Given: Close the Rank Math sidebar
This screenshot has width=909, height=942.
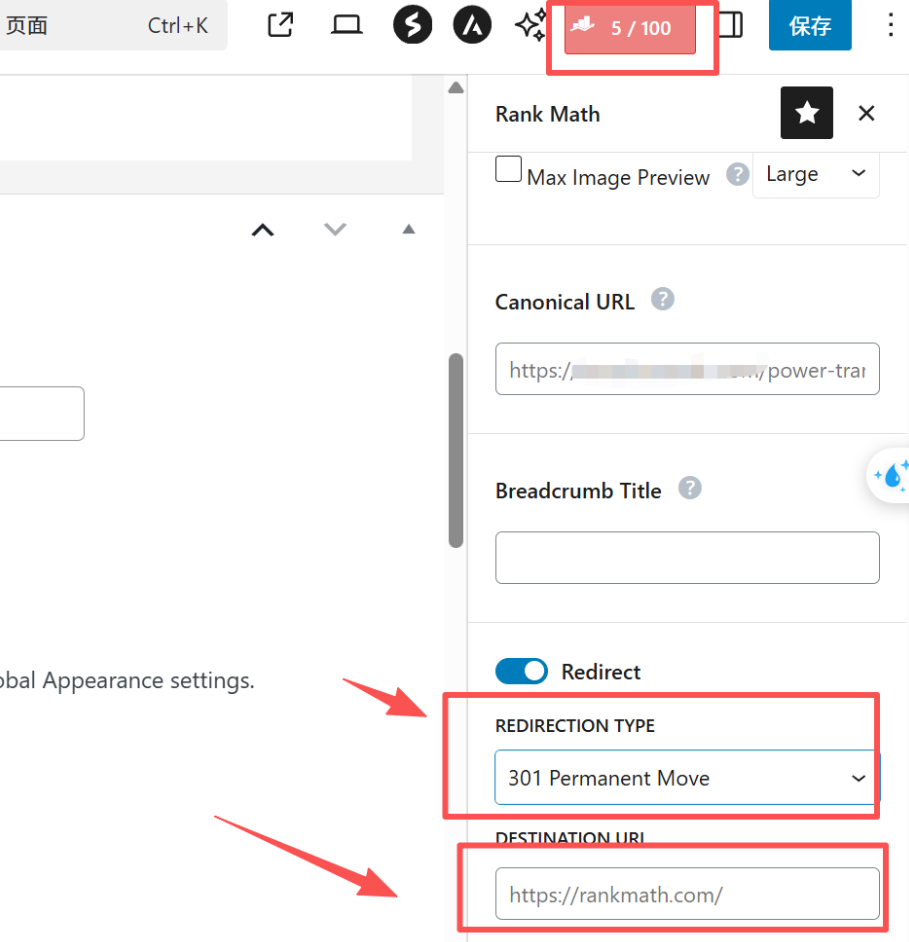Looking at the screenshot, I should tap(866, 113).
